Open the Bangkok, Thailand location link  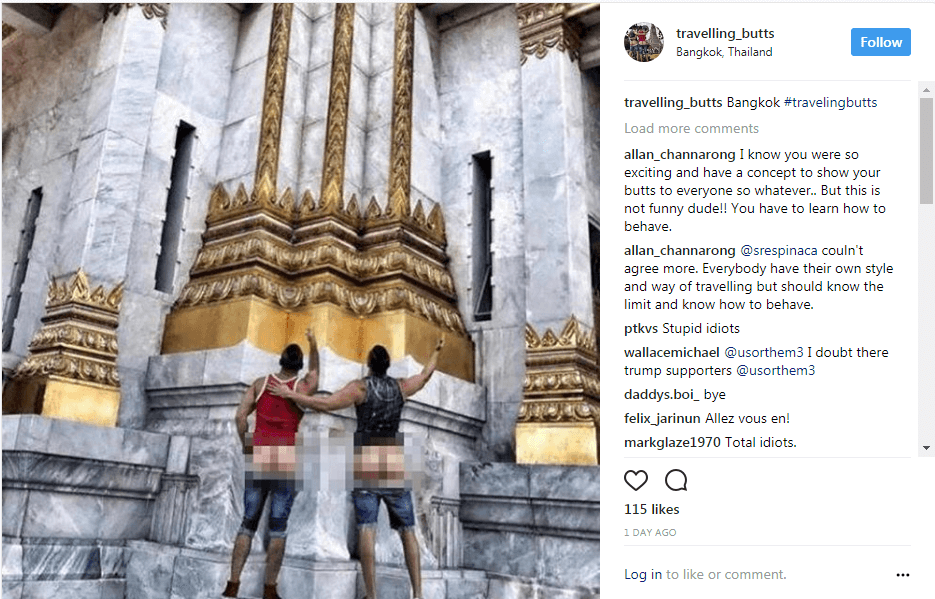tap(724, 52)
